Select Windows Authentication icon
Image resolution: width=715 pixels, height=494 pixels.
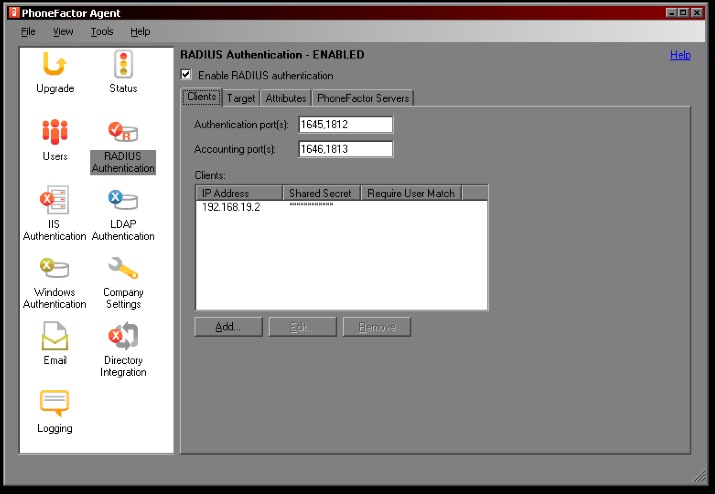coord(54,270)
